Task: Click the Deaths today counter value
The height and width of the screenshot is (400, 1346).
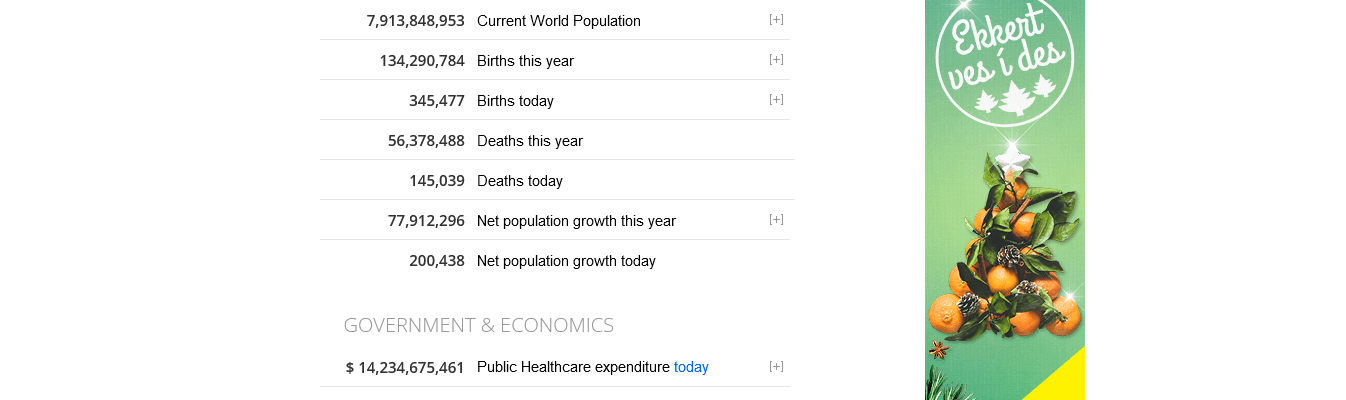Action: point(436,181)
